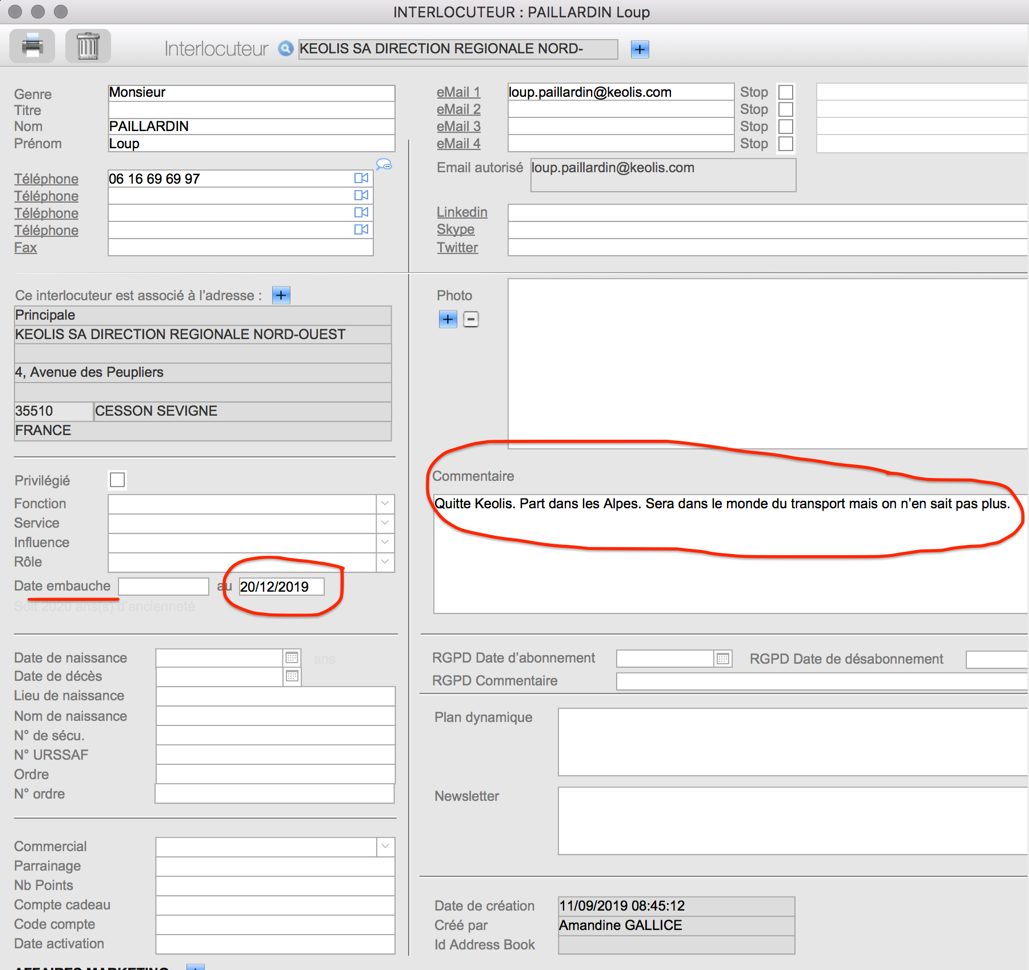Viewport: 1029px width, 970px height.
Task: Open calendar for RGPD Date d'abonnement
Action: point(723,658)
